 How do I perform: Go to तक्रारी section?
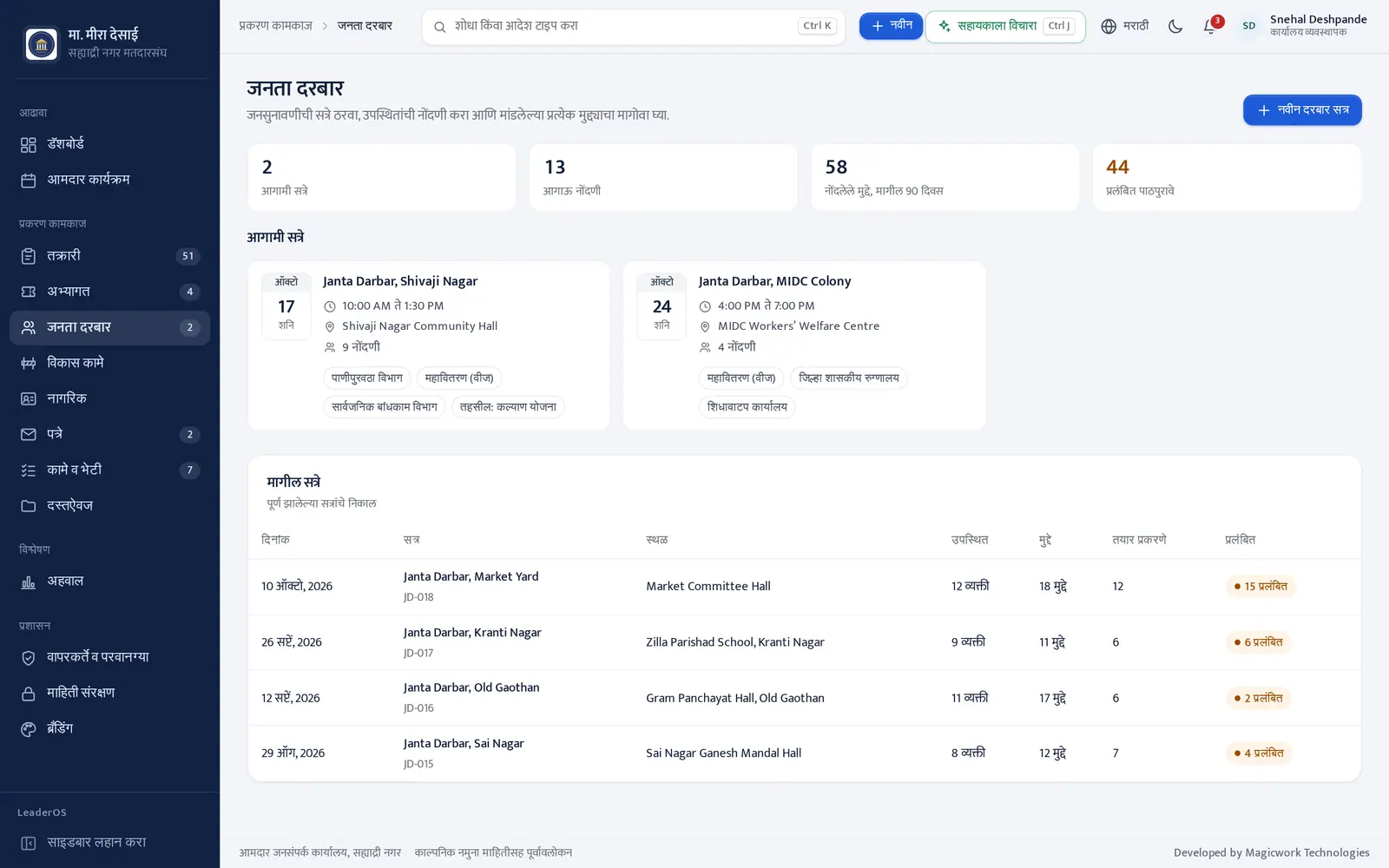coord(109,256)
